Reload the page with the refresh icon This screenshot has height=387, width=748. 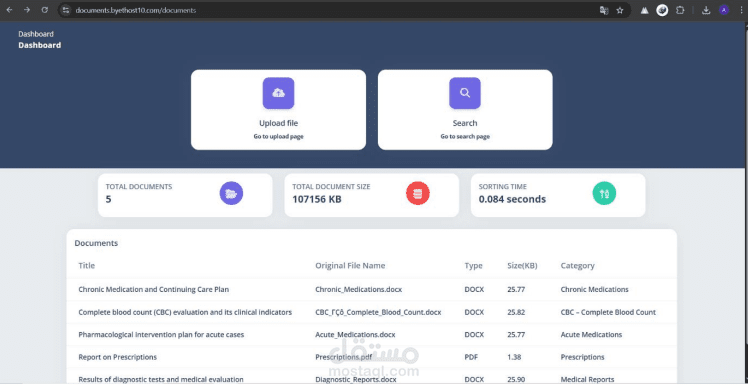coord(44,10)
